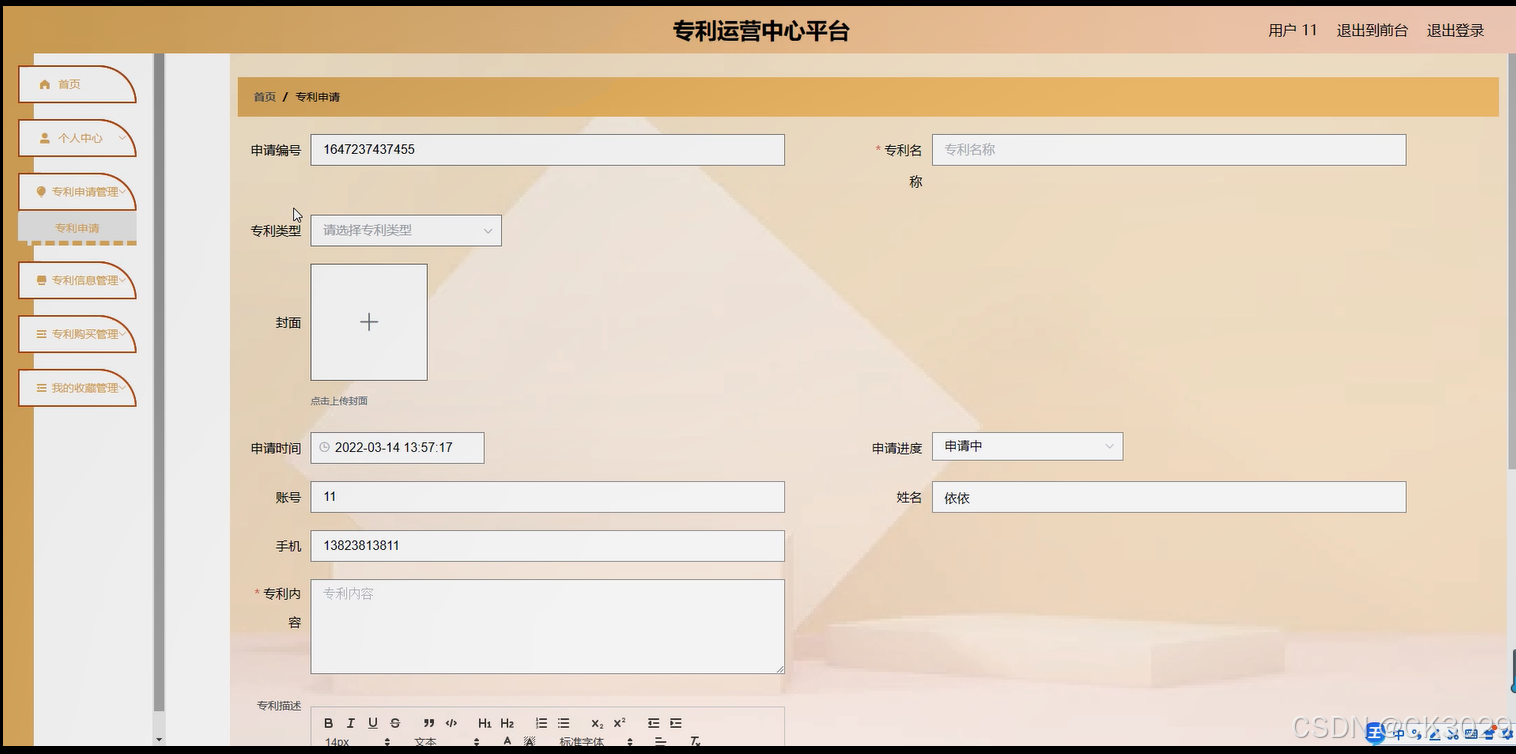Select the 专利申请 submenu item

point(77,228)
